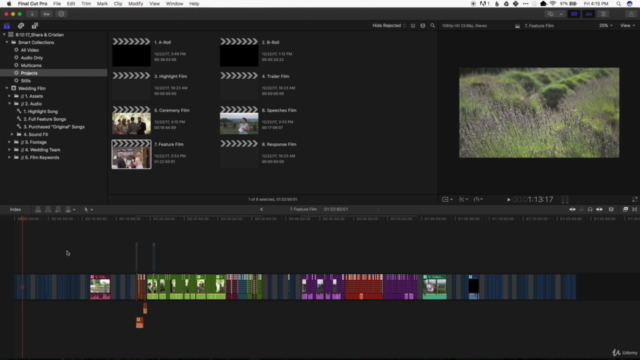Expand the 5. Film Keywords folder
Screen dimensions: 640x360
tap(9, 157)
